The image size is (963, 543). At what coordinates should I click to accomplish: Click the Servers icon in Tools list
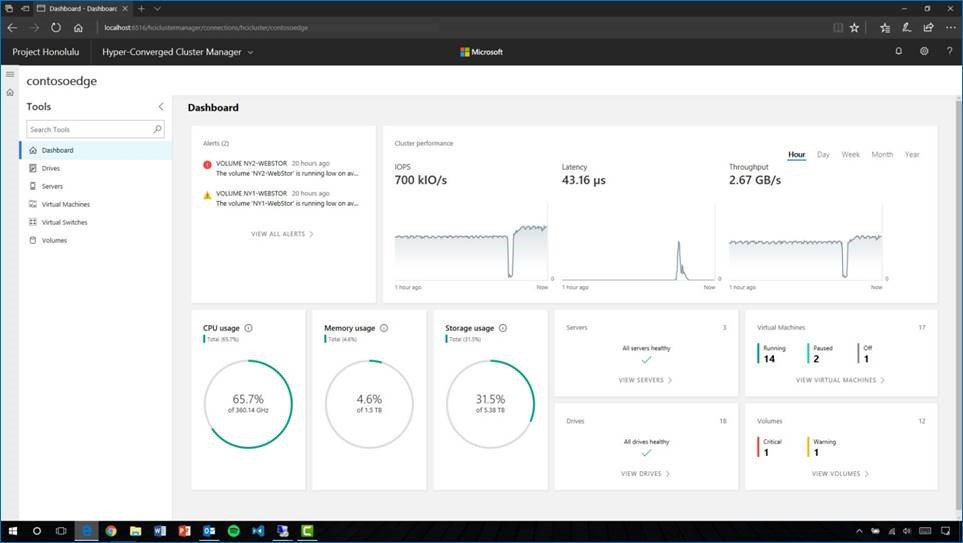pyautogui.click(x=33, y=186)
